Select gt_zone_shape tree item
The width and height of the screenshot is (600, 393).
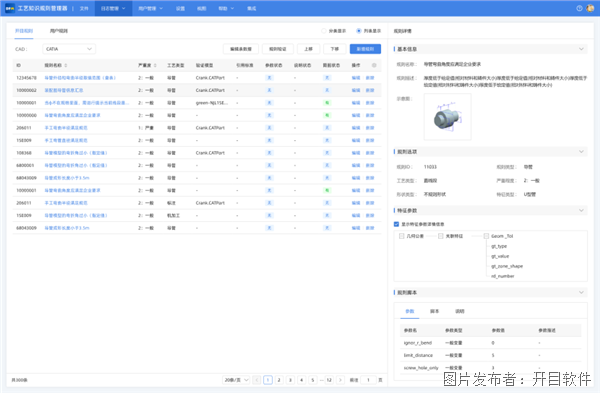click(x=507, y=266)
